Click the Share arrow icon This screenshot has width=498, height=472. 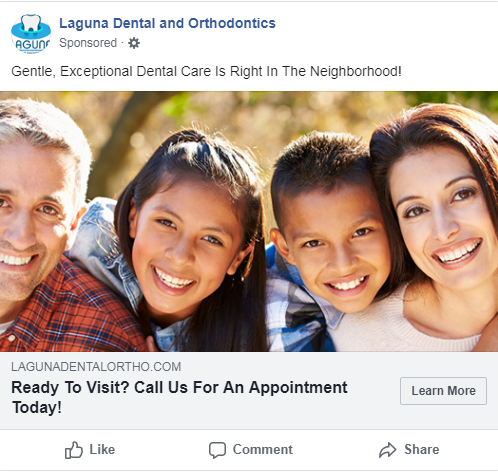(x=388, y=450)
